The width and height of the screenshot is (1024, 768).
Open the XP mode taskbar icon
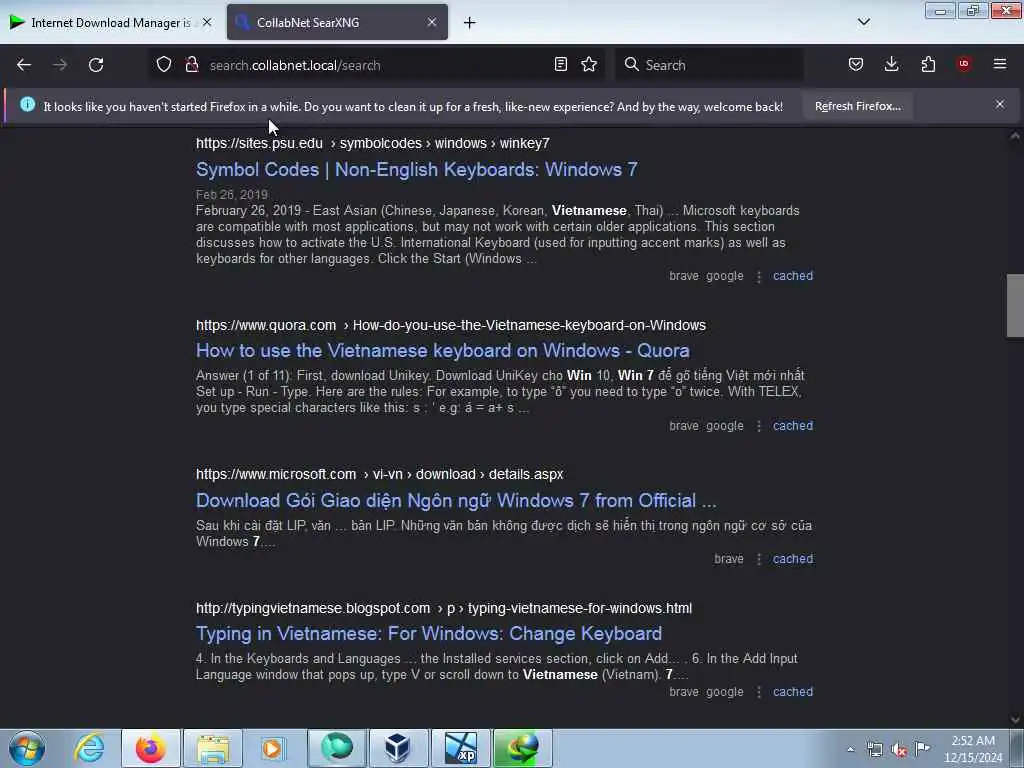pyautogui.click(x=460, y=748)
